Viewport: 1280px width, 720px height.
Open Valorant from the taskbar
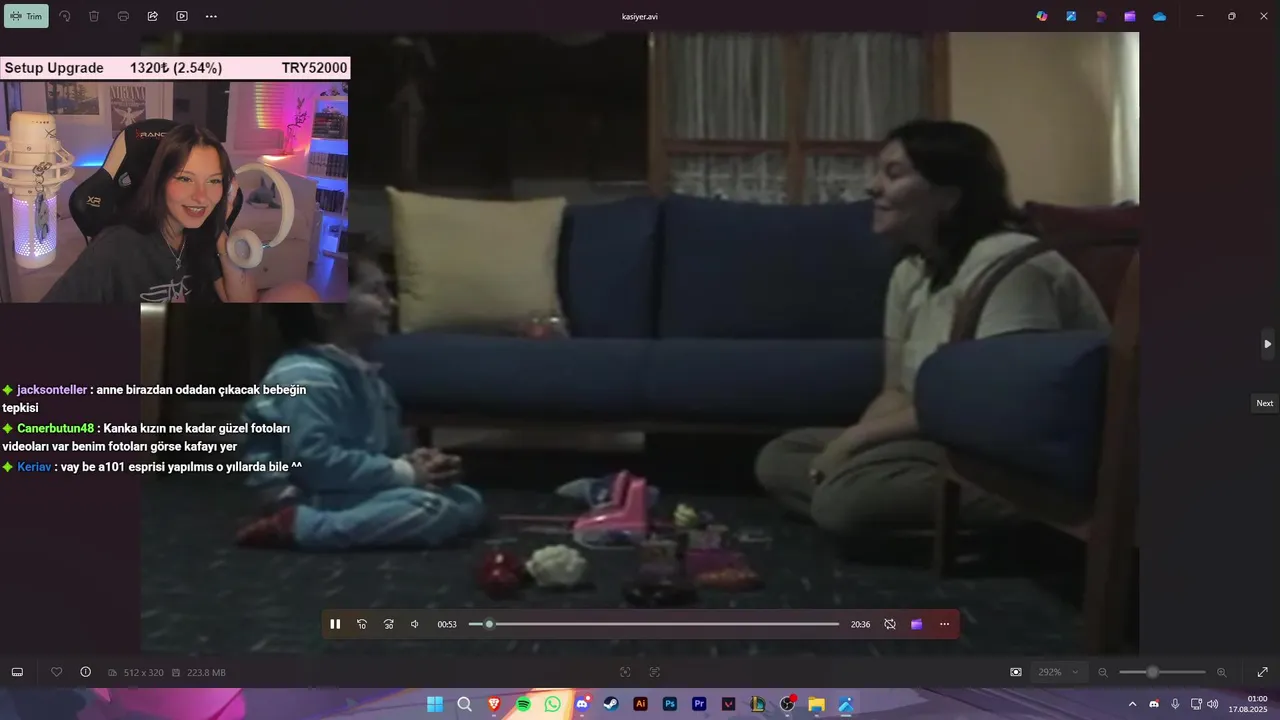[729, 704]
